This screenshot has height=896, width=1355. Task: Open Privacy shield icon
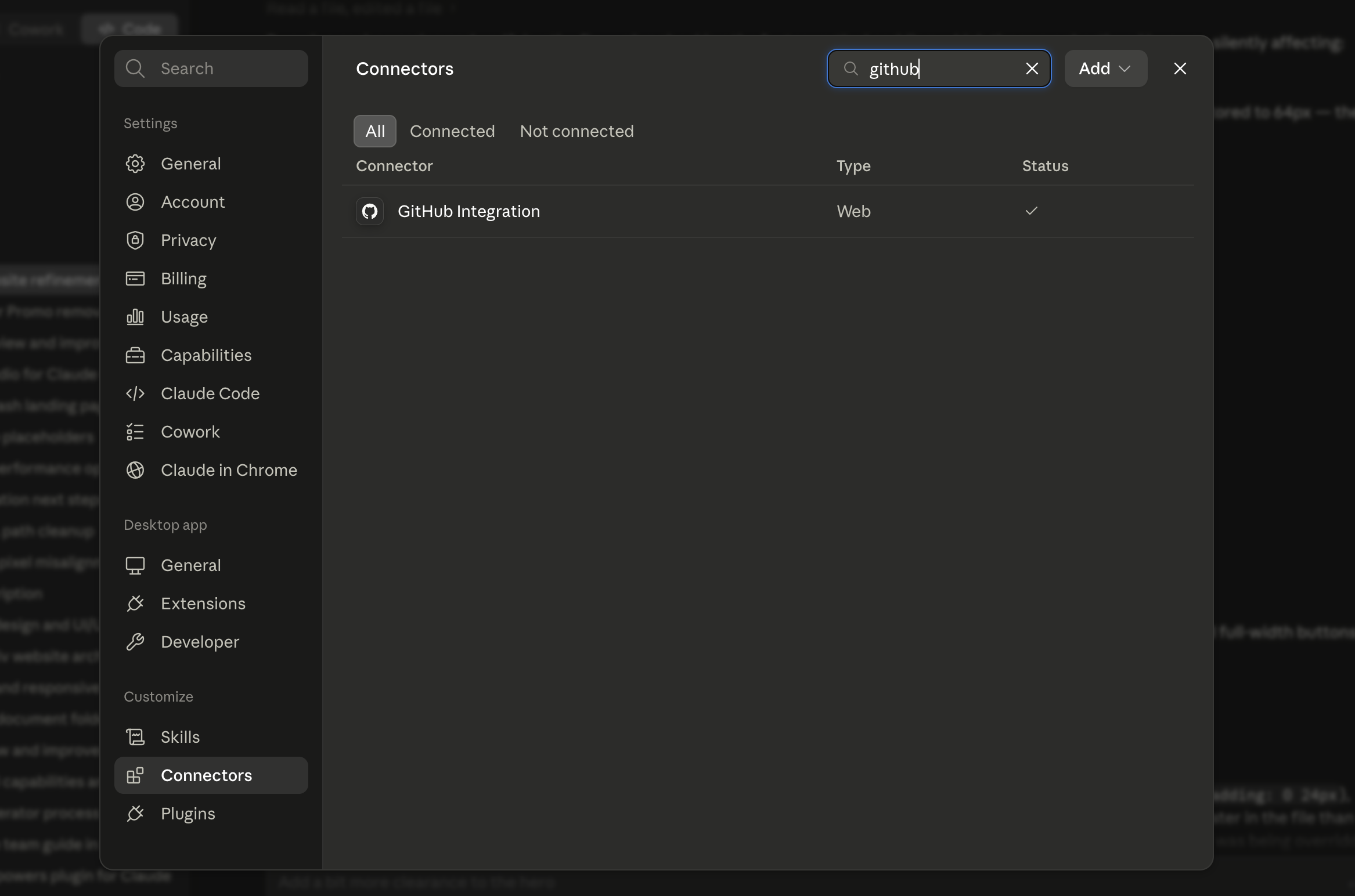tap(135, 240)
